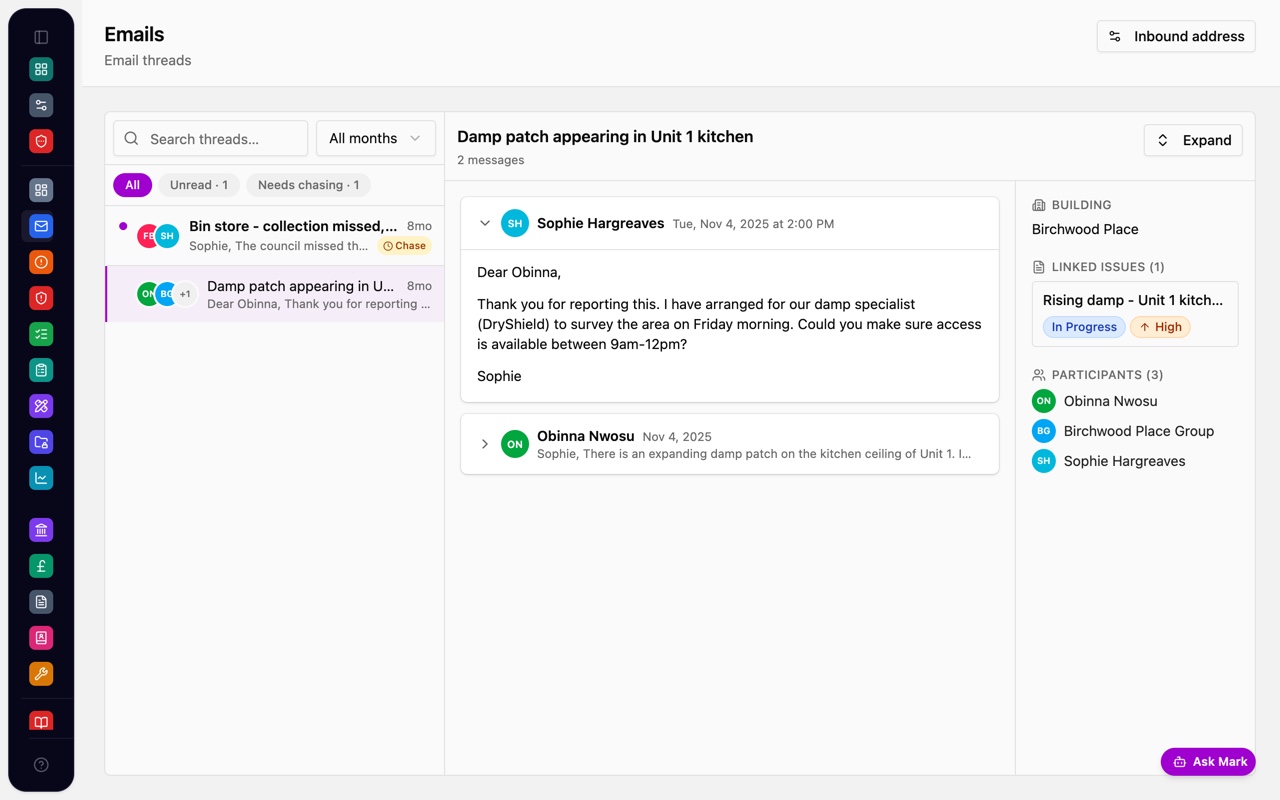Select the All filter tab
The image size is (1280, 800).
[x=132, y=185]
